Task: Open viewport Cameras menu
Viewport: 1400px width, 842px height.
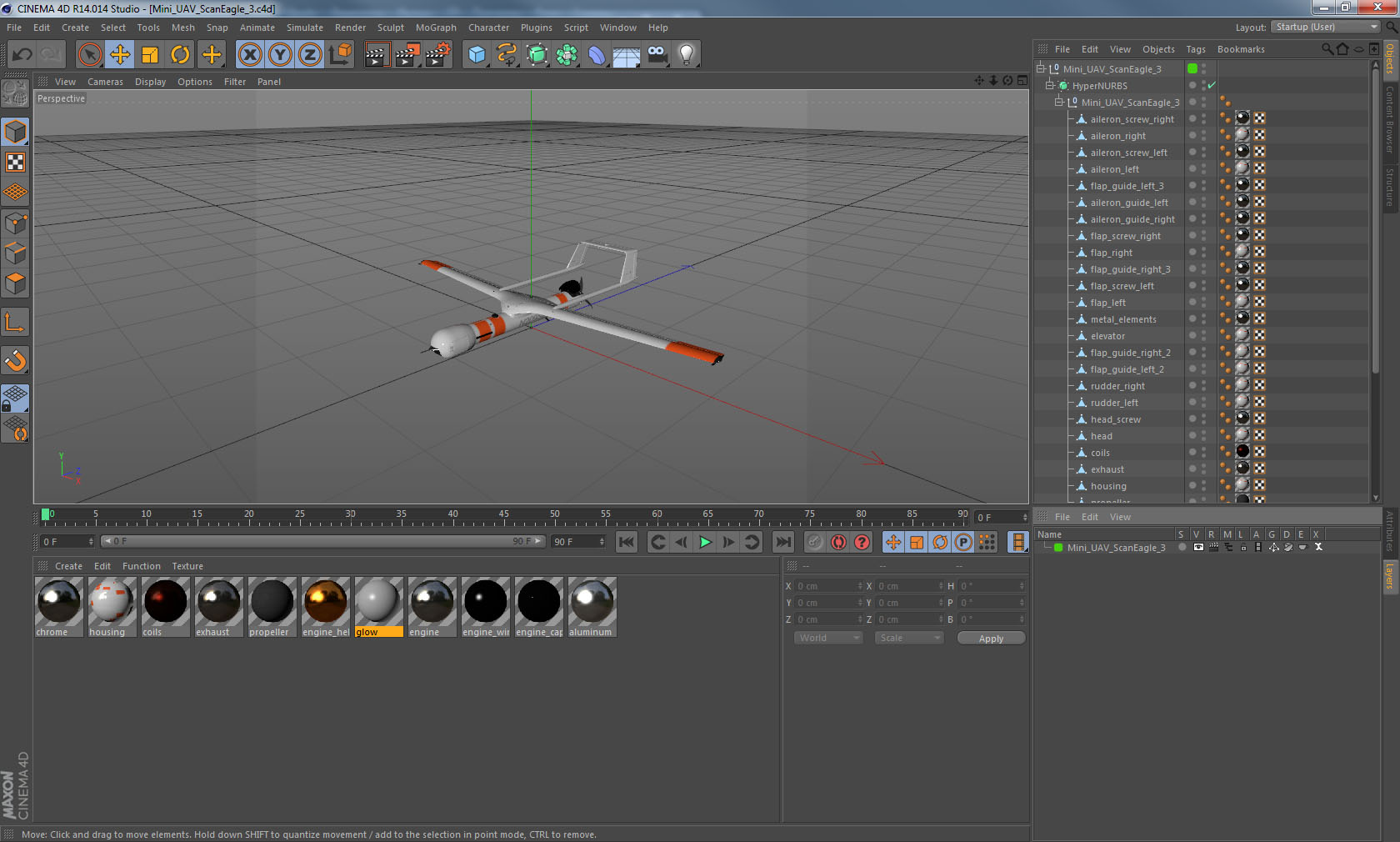Action: [105, 82]
